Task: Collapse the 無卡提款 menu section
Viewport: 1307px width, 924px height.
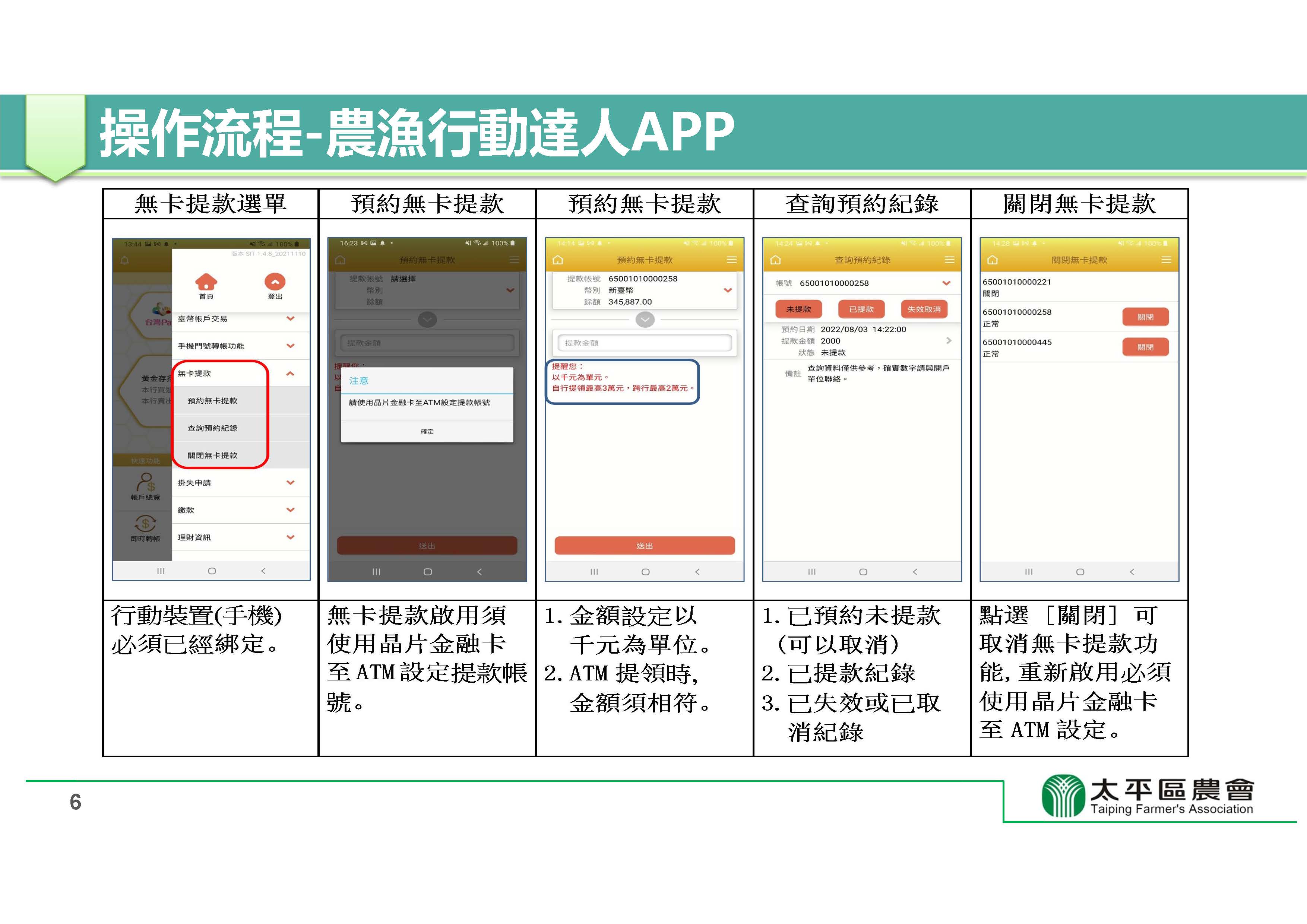Action: pos(241,373)
